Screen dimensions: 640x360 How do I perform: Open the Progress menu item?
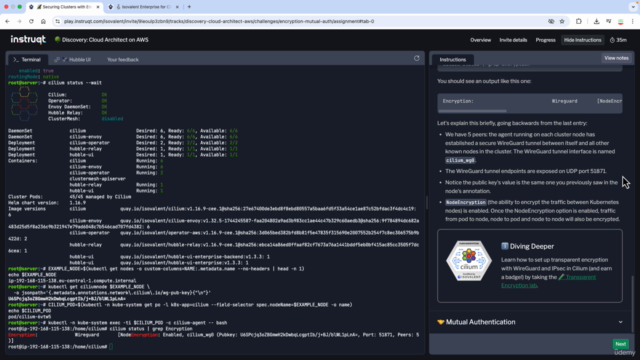545,40
